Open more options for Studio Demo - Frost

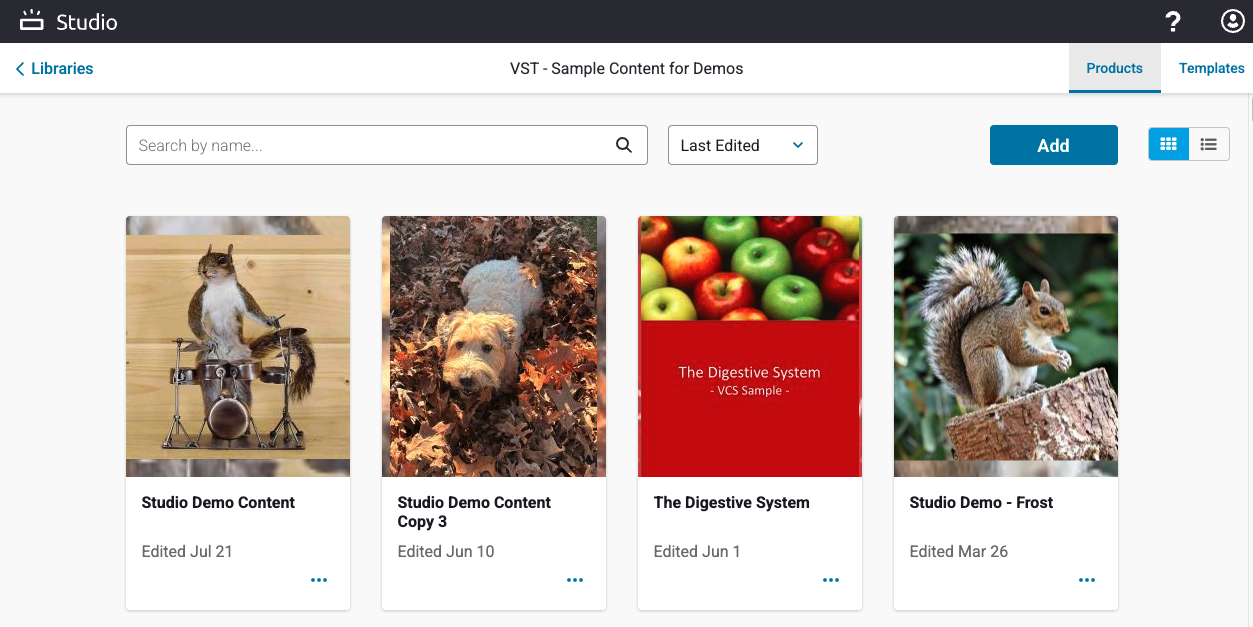click(x=1087, y=580)
